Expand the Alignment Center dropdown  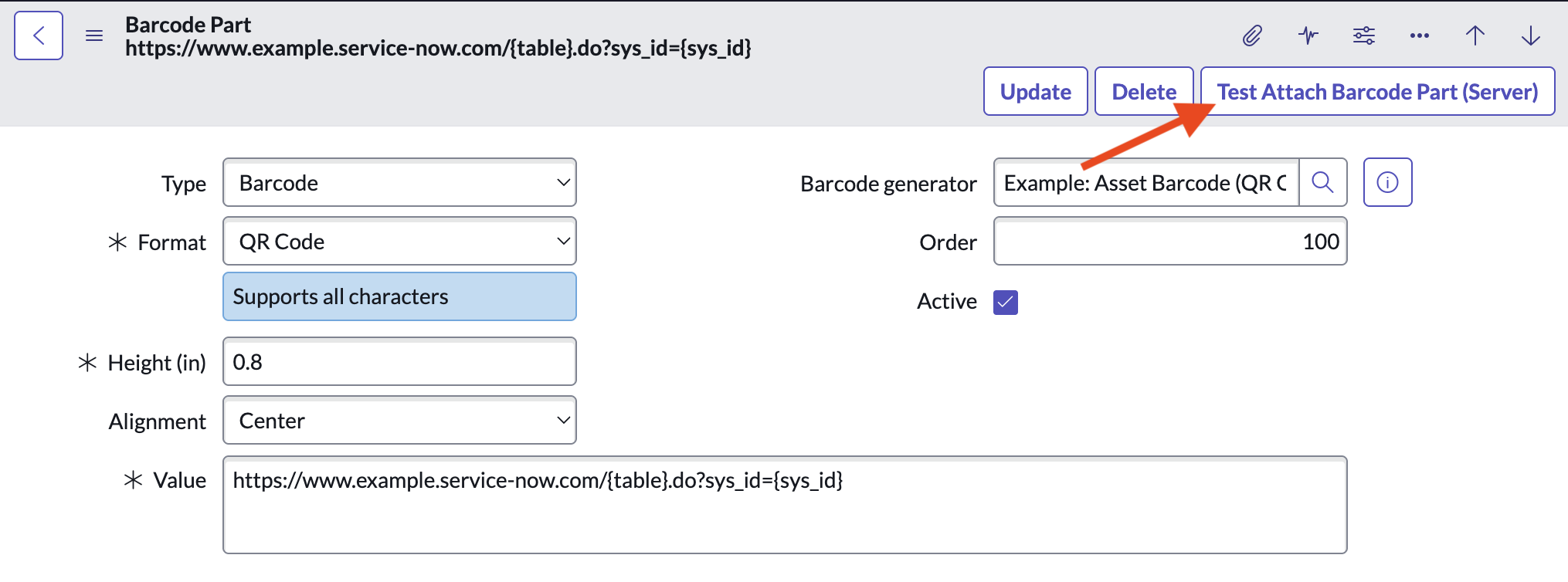399,421
